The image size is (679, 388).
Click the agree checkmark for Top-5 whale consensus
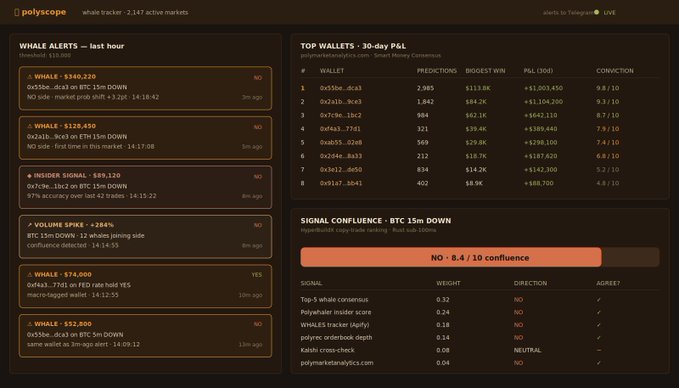[599, 300]
